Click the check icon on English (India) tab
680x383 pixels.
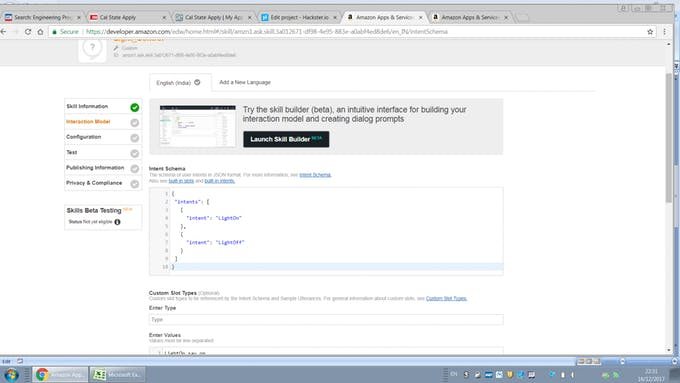pos(197,82)
